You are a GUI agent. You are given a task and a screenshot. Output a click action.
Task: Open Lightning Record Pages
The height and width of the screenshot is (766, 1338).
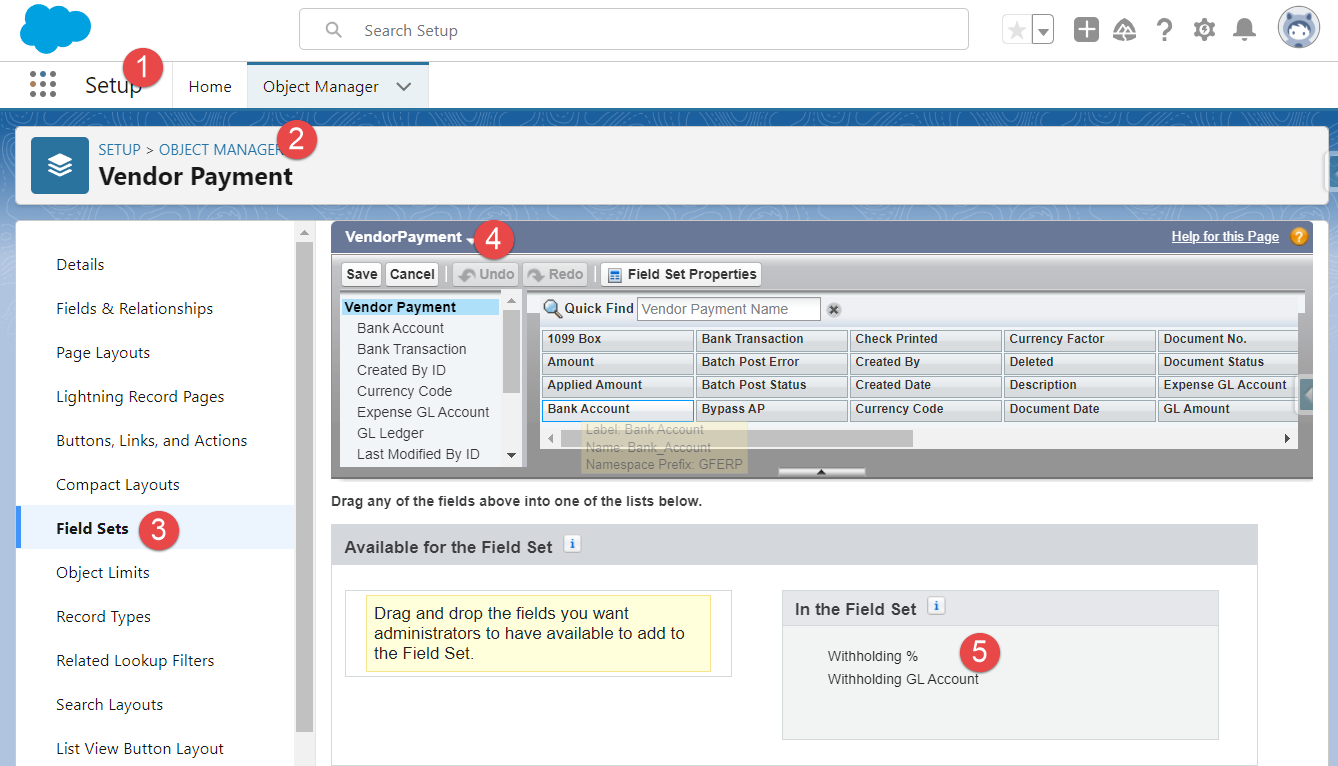(140, 397)
